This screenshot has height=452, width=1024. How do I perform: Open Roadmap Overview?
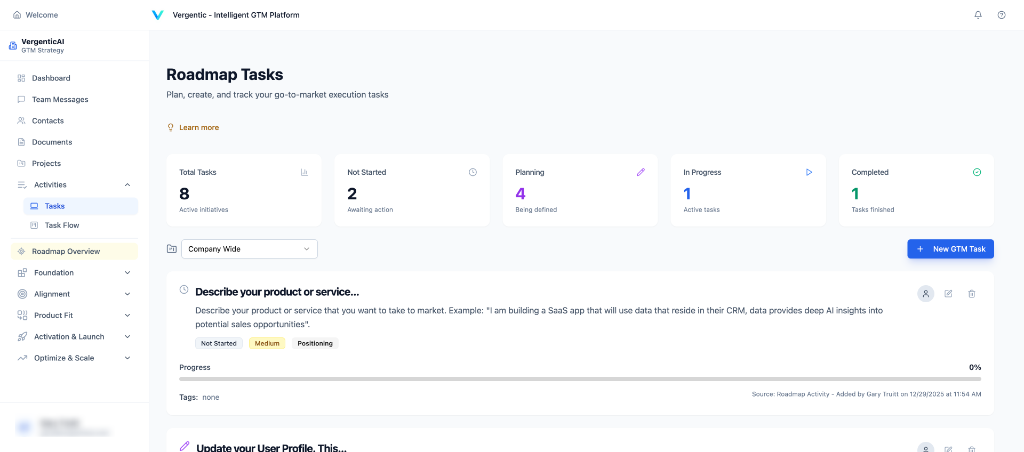point(74,251)
